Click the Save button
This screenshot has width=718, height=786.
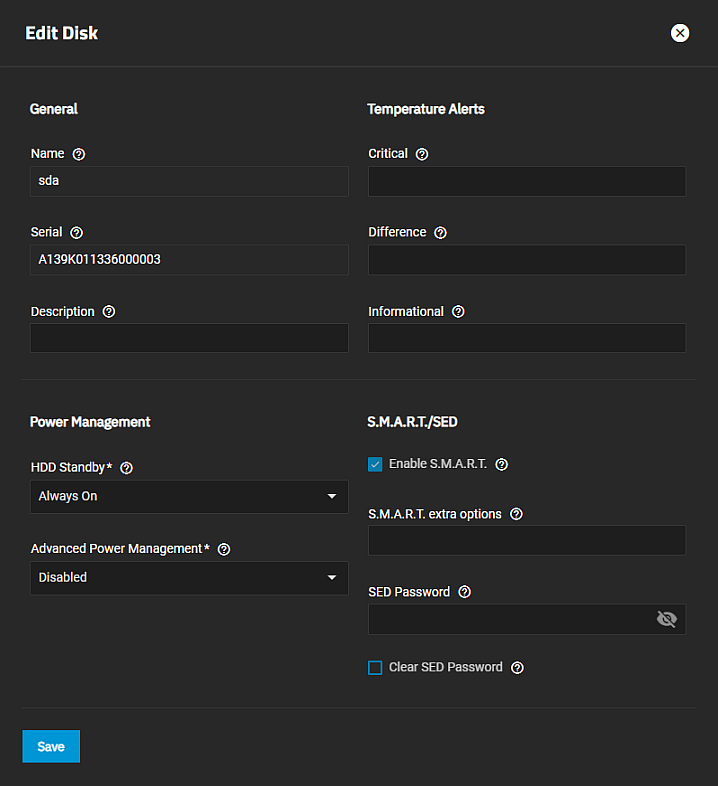[51, 747]
